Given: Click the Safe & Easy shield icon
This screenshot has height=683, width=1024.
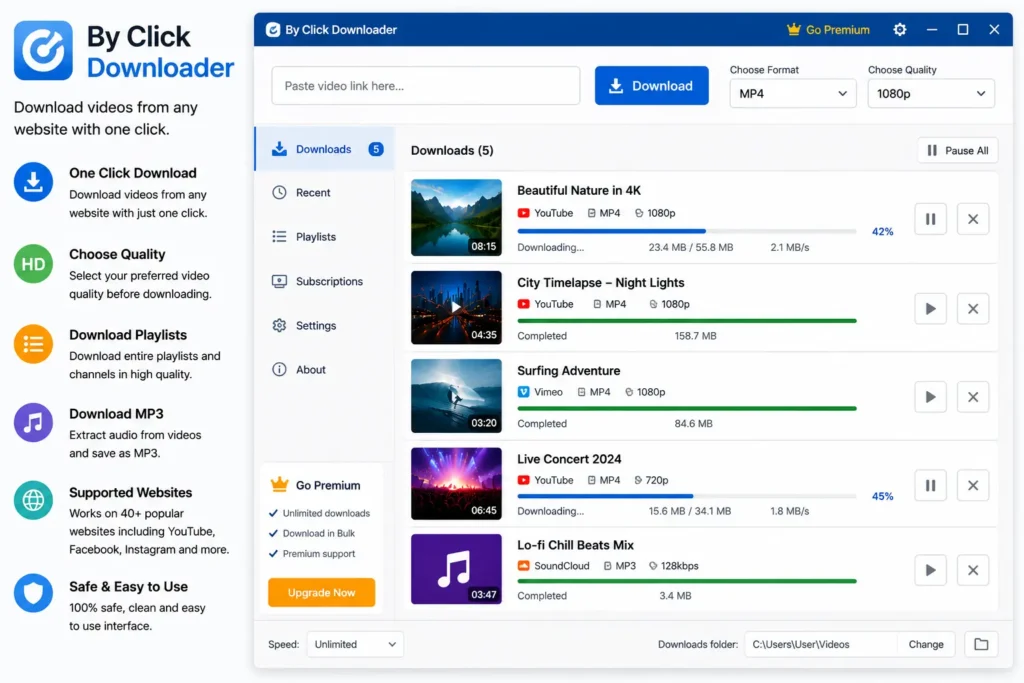Looking at the screenshot, I should point(33,593).
